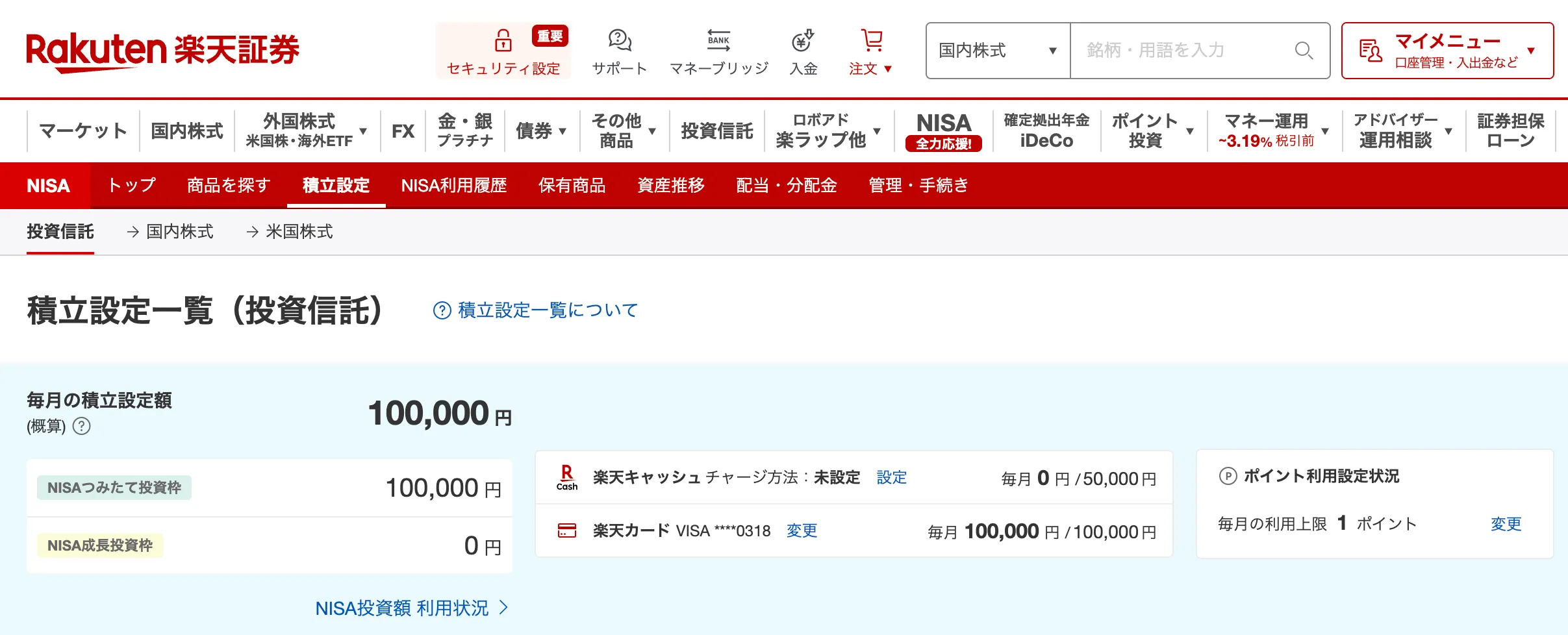The image size is (1568, 635).
Task: Open the 注文 shopping cart icon
Action: point(873,39)
